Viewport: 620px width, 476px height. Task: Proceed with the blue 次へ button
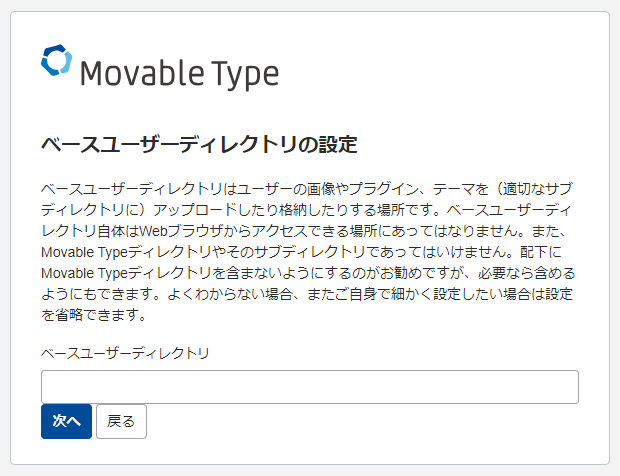(66, 421)
